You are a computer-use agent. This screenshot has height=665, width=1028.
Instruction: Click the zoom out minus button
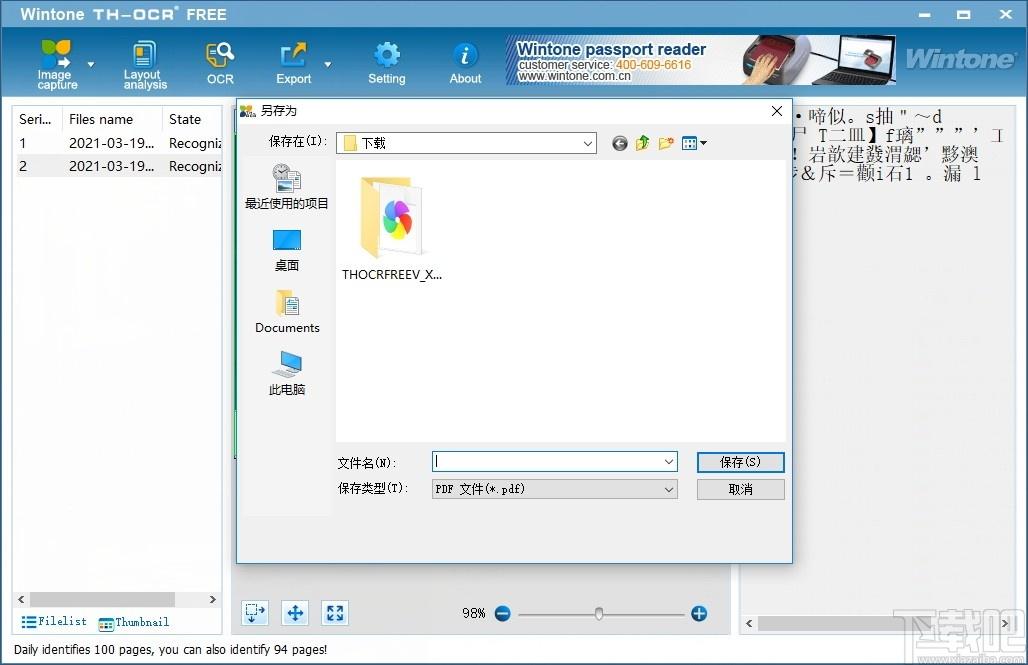(x=503, y=613)
